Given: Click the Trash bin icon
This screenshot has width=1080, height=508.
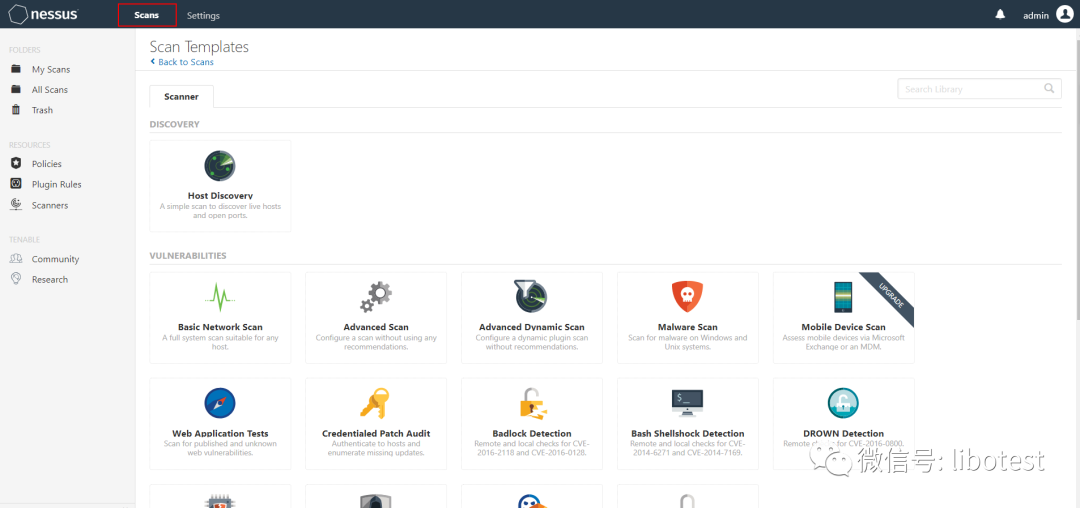Looking at the screenshot, I should pyautogui.click(x=16, y=109).
